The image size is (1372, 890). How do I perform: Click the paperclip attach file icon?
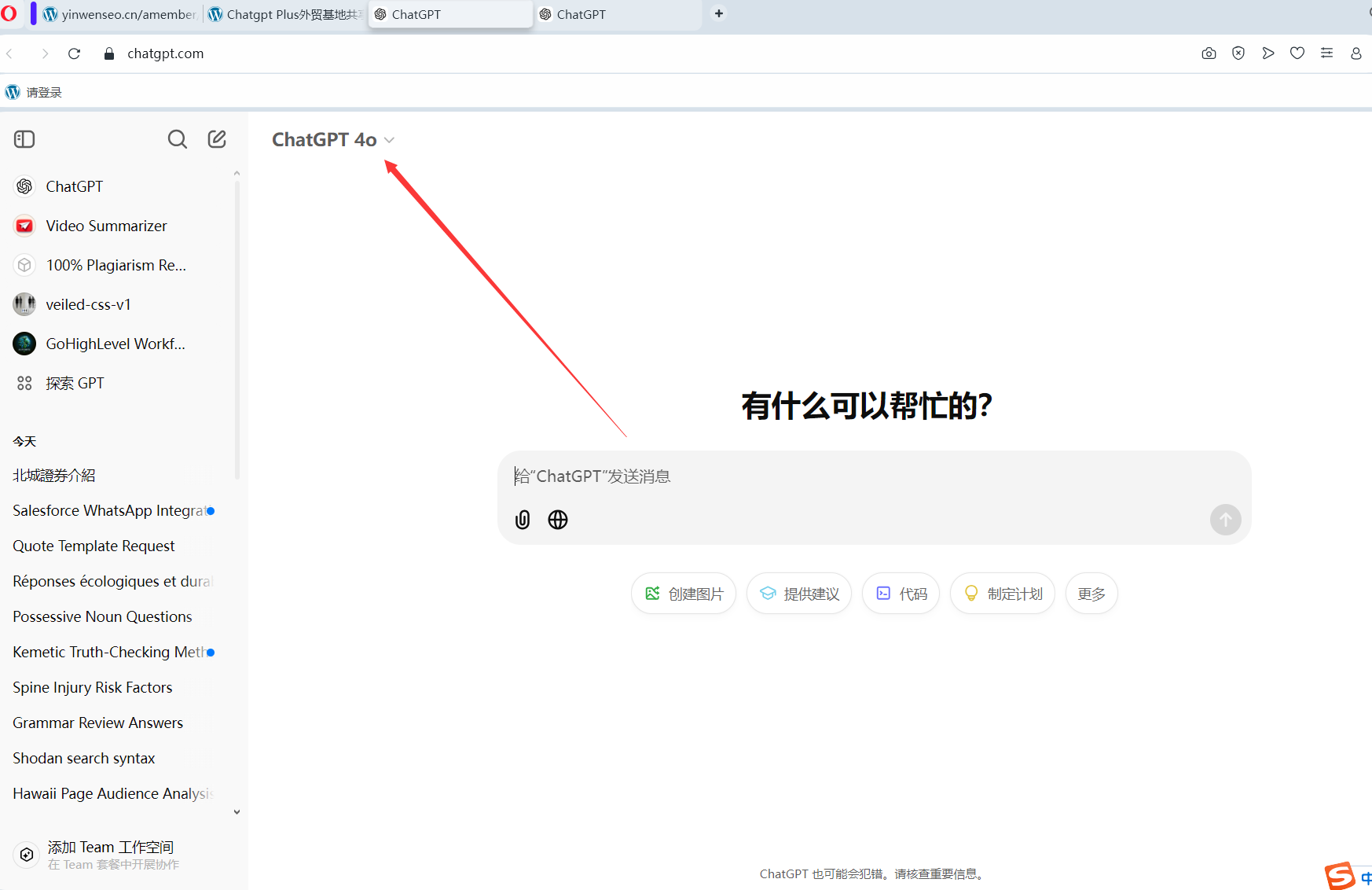523,520
